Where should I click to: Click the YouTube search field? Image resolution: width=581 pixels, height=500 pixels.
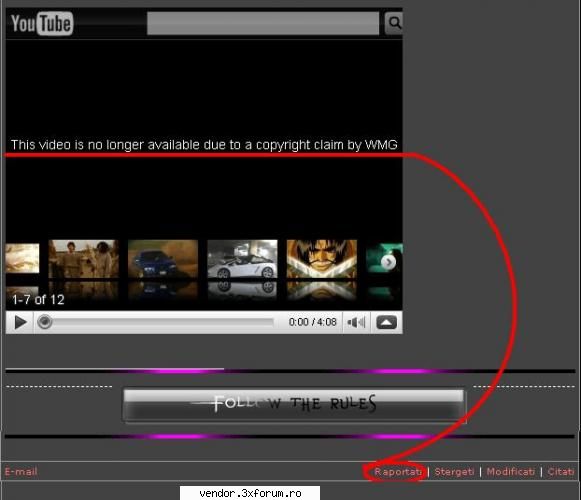[x=263, y=23]
